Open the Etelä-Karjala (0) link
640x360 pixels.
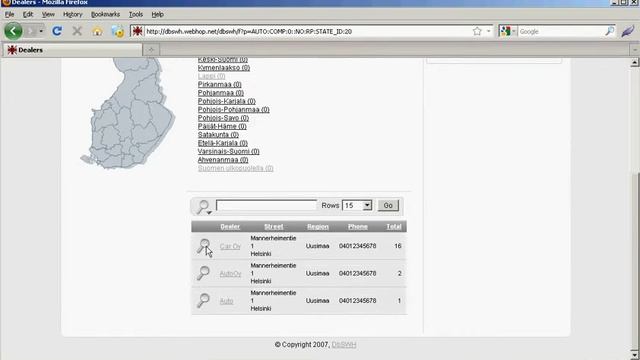click(x=223, y=143)
